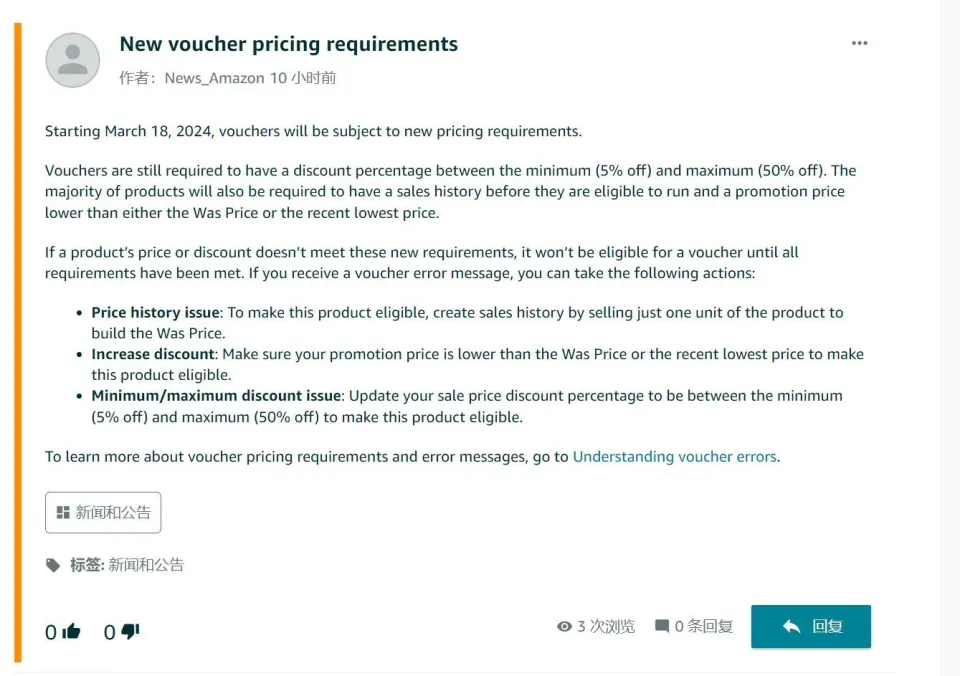Click the 3 次浏览 view count

point(606,626)
